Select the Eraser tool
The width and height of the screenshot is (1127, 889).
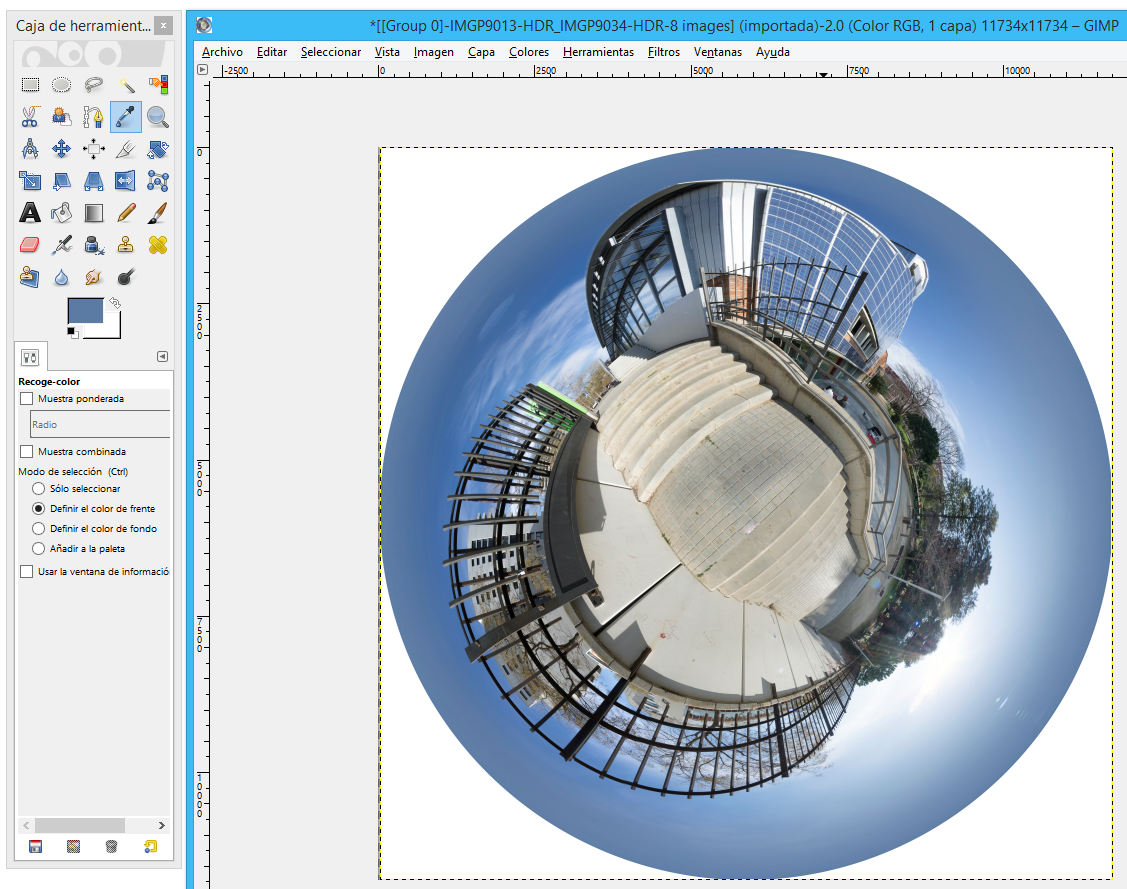coord(30,244)
